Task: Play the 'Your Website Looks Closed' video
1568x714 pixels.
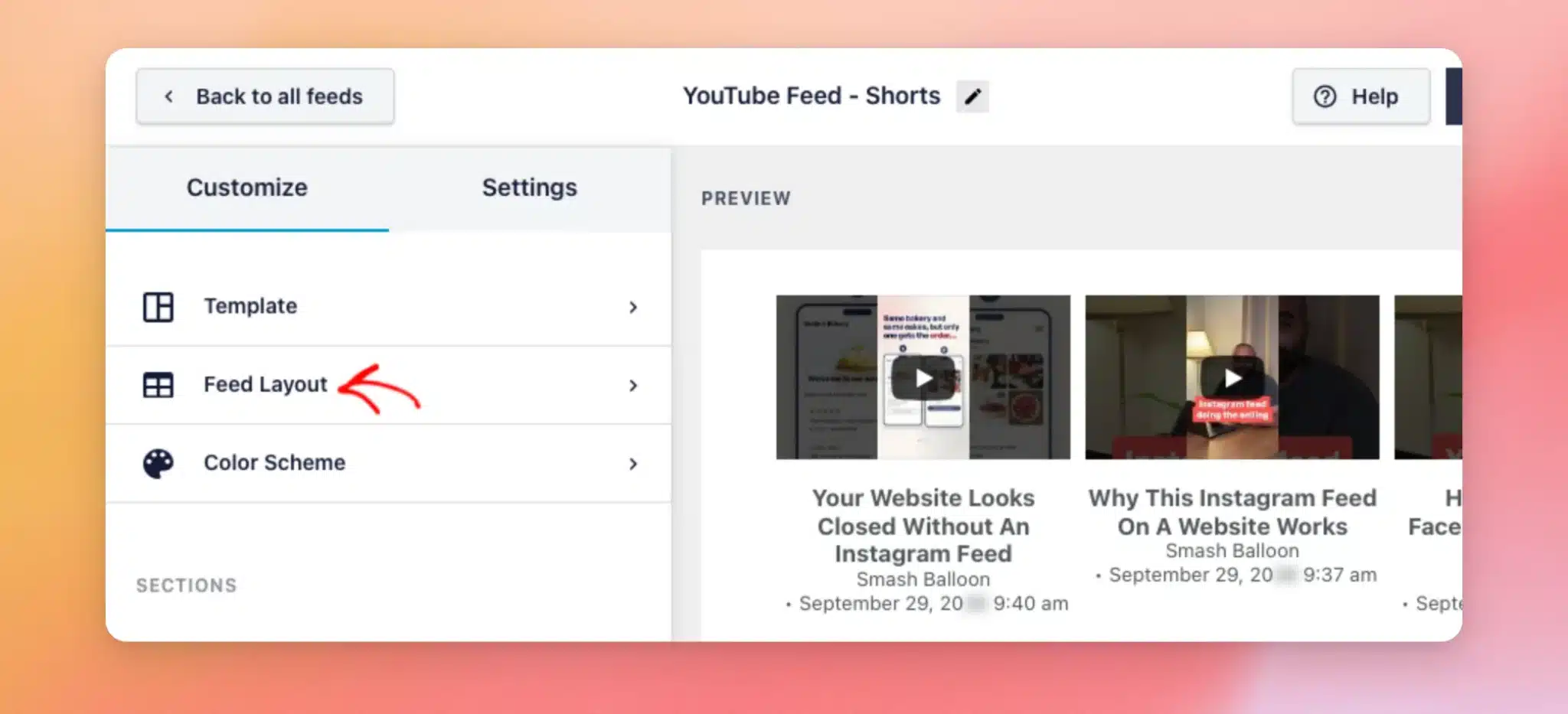Action: 923,378
